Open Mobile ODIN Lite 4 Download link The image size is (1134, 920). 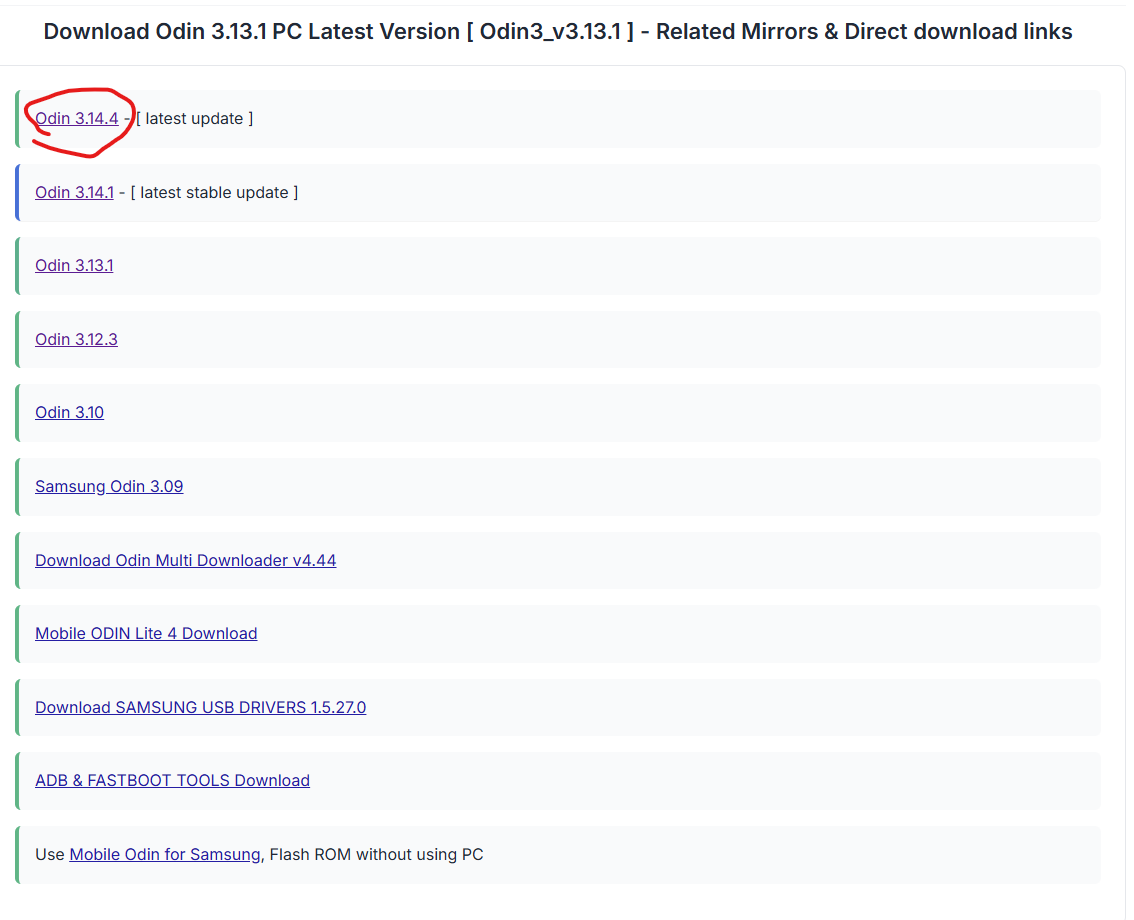(x=146, y=634)
